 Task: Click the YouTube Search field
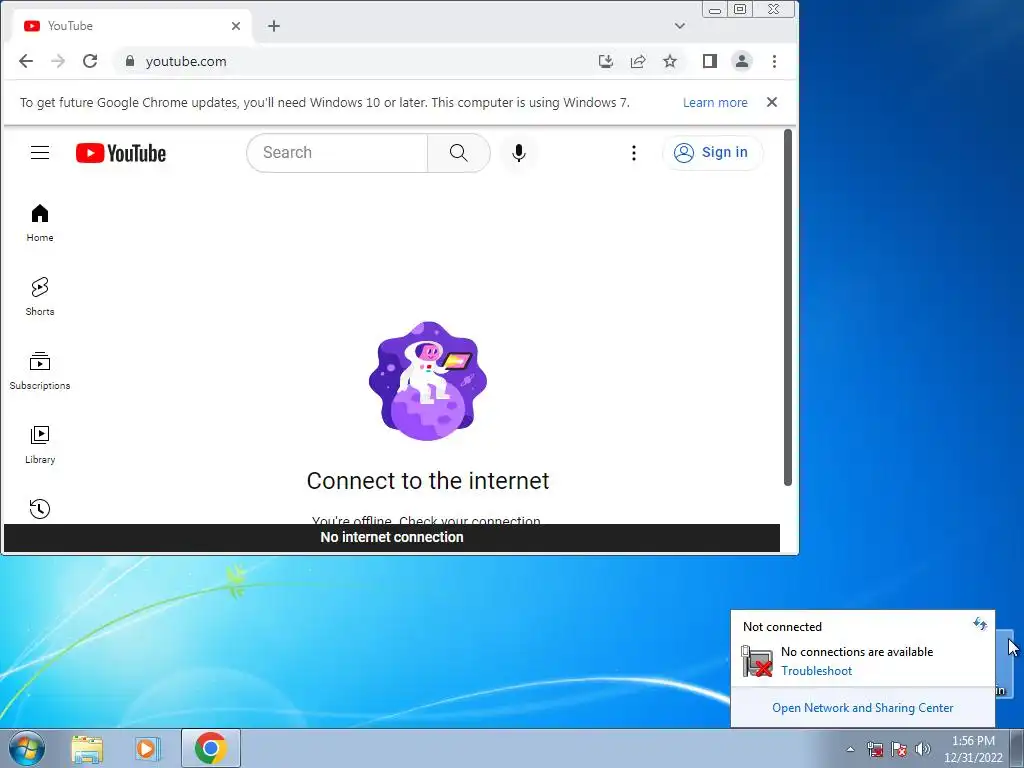coord(337,153)
